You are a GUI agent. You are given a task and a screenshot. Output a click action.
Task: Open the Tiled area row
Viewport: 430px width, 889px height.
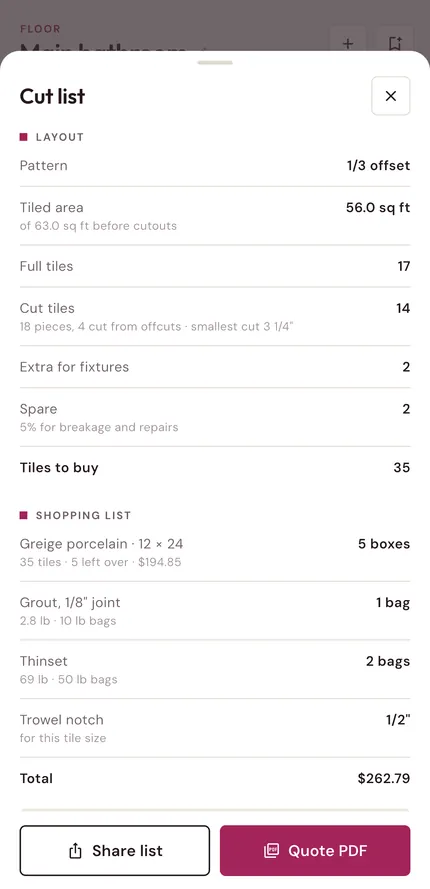click(215, 216)
